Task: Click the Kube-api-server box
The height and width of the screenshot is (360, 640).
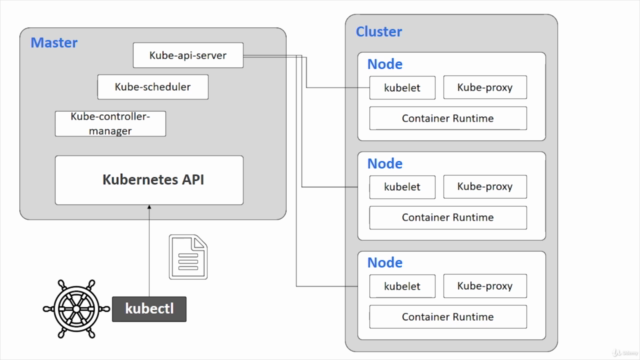Action: click(x=188, y=55)
